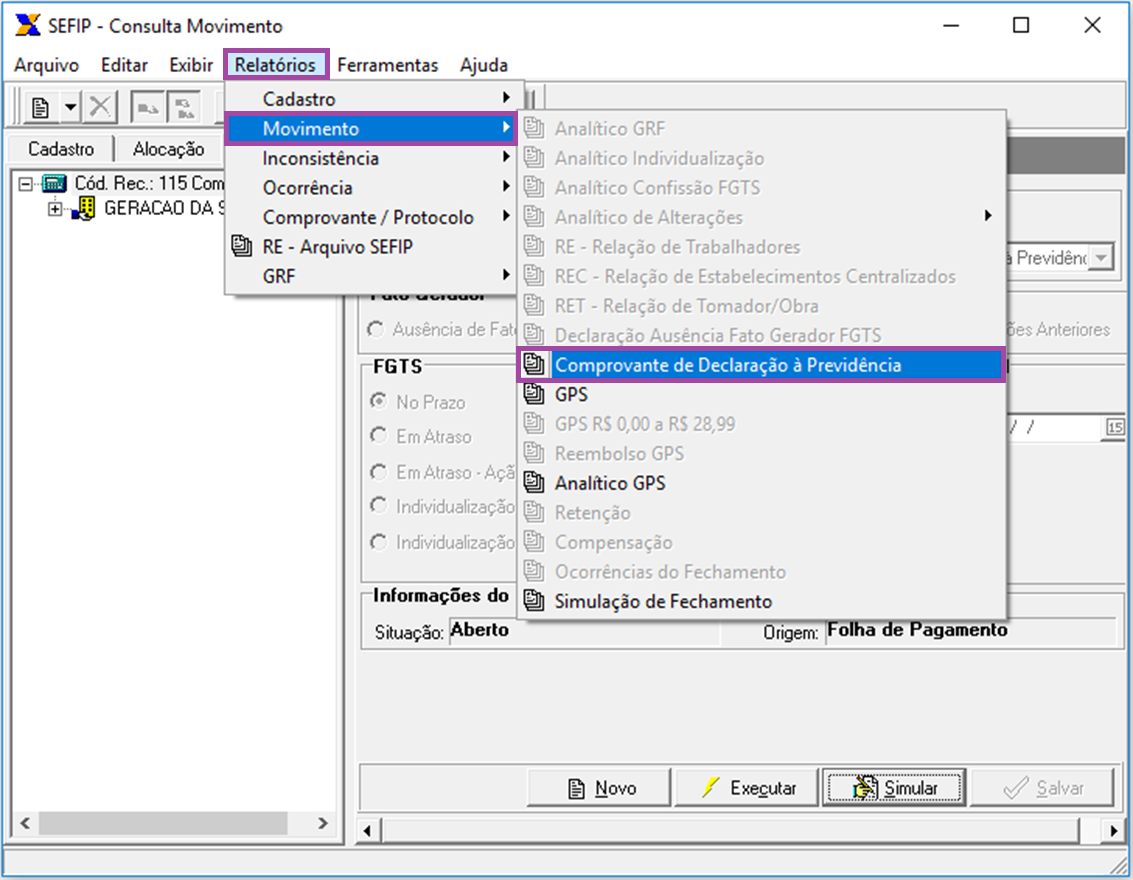Image resolution: width=1133 pixels, height=880 pixels.
Task: Expand the Comprovante / Protocolo submenu
Action: 371,217
